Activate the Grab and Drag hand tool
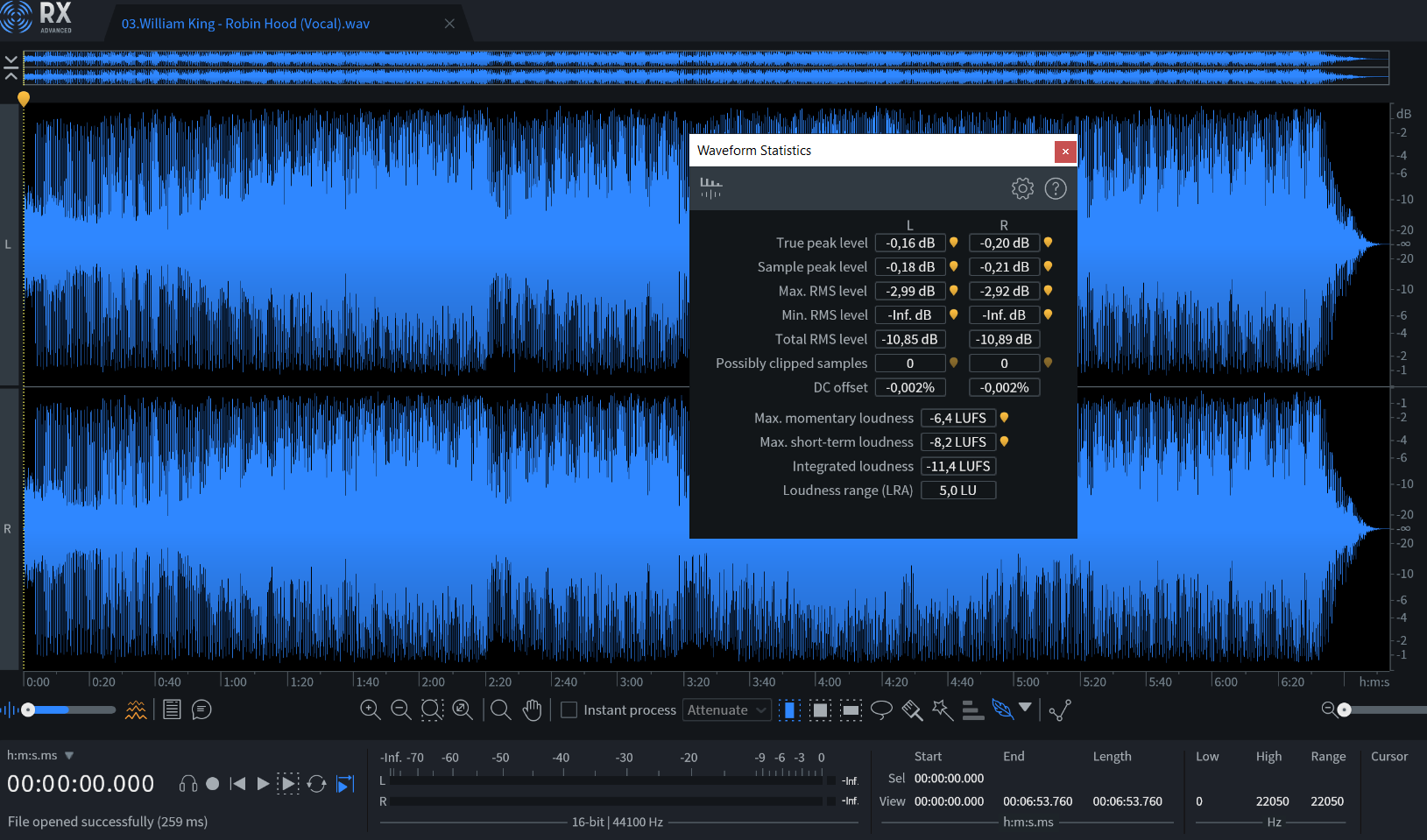This screenshot has height=840, width=1427. [x=532, y=709]
